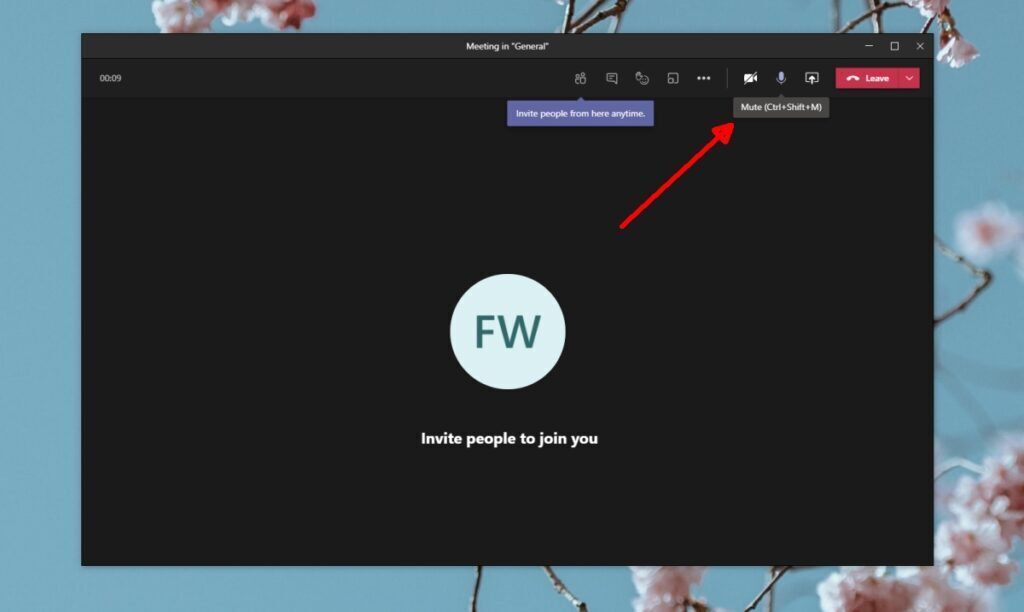Close the meeting window
Image resolution: width=1024 pixels, height=612 pixels.
920,46
